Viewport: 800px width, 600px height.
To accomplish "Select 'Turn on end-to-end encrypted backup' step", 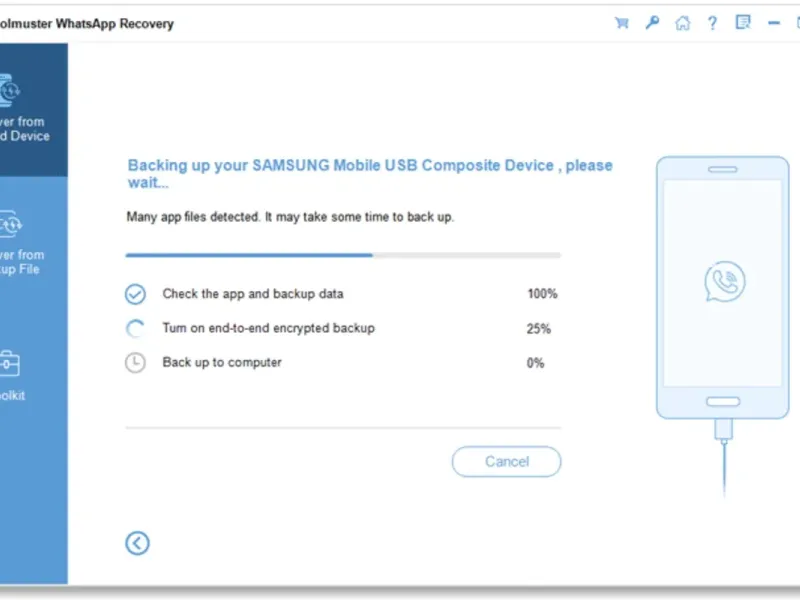I will point(268,328).
